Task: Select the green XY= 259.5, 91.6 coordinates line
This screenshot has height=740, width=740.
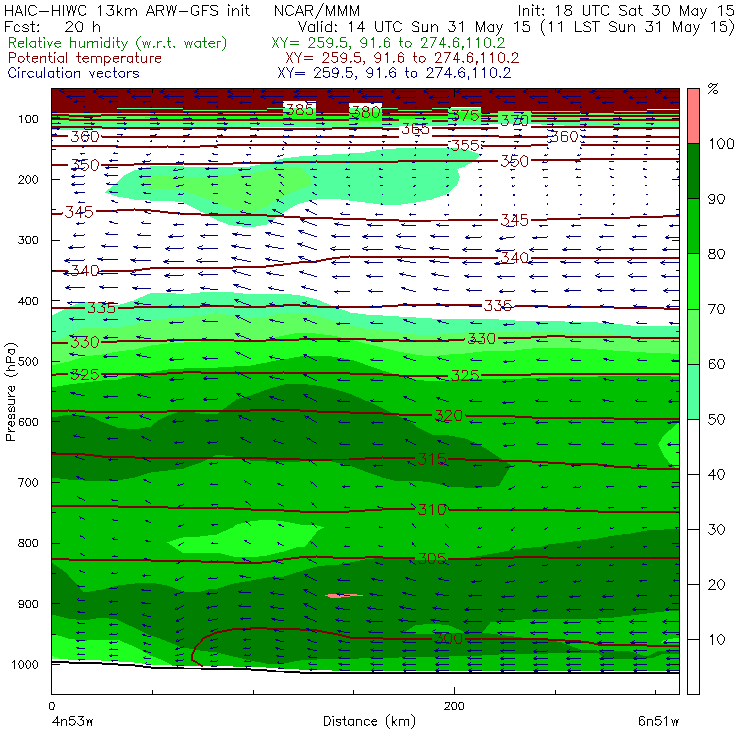Action: click(x=388, y=43)
